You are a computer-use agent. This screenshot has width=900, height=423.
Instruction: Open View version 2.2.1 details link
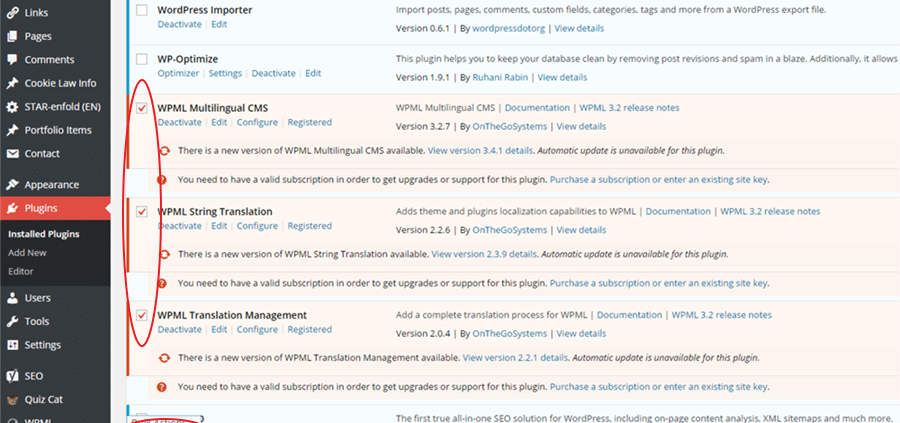(515, 358)
